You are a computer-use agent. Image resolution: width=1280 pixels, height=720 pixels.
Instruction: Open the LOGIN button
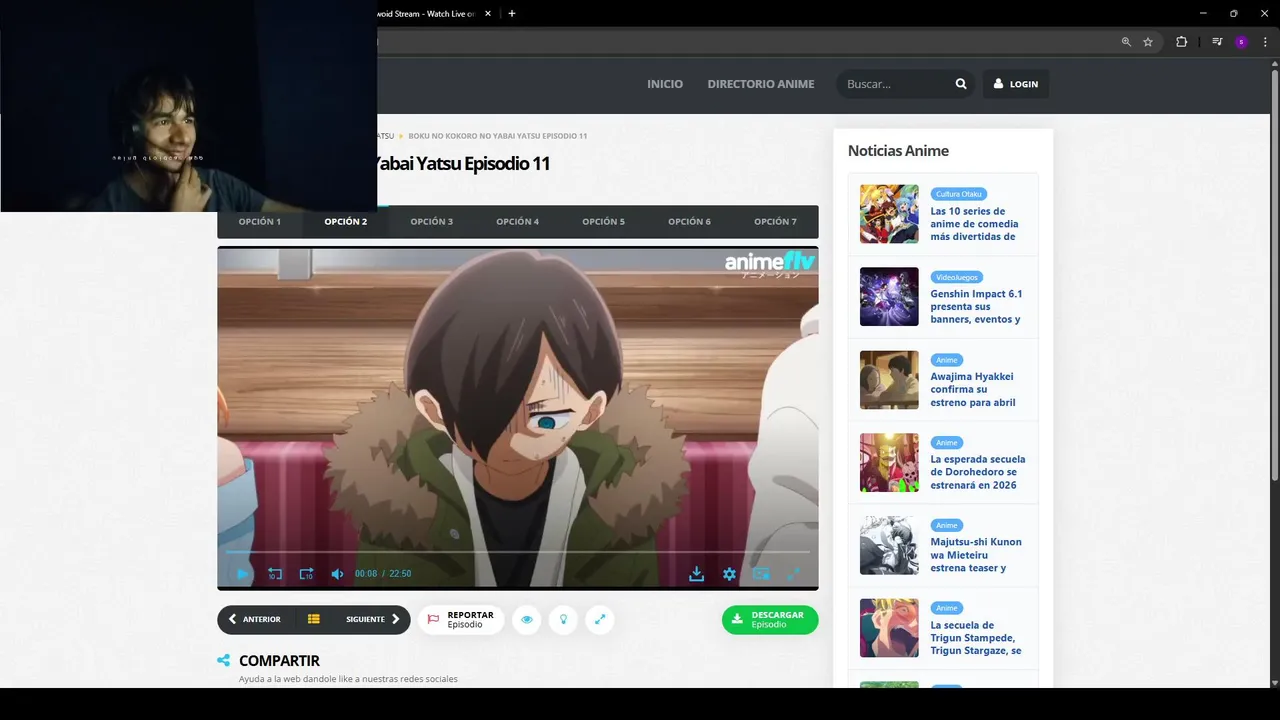pos(1016,84)
